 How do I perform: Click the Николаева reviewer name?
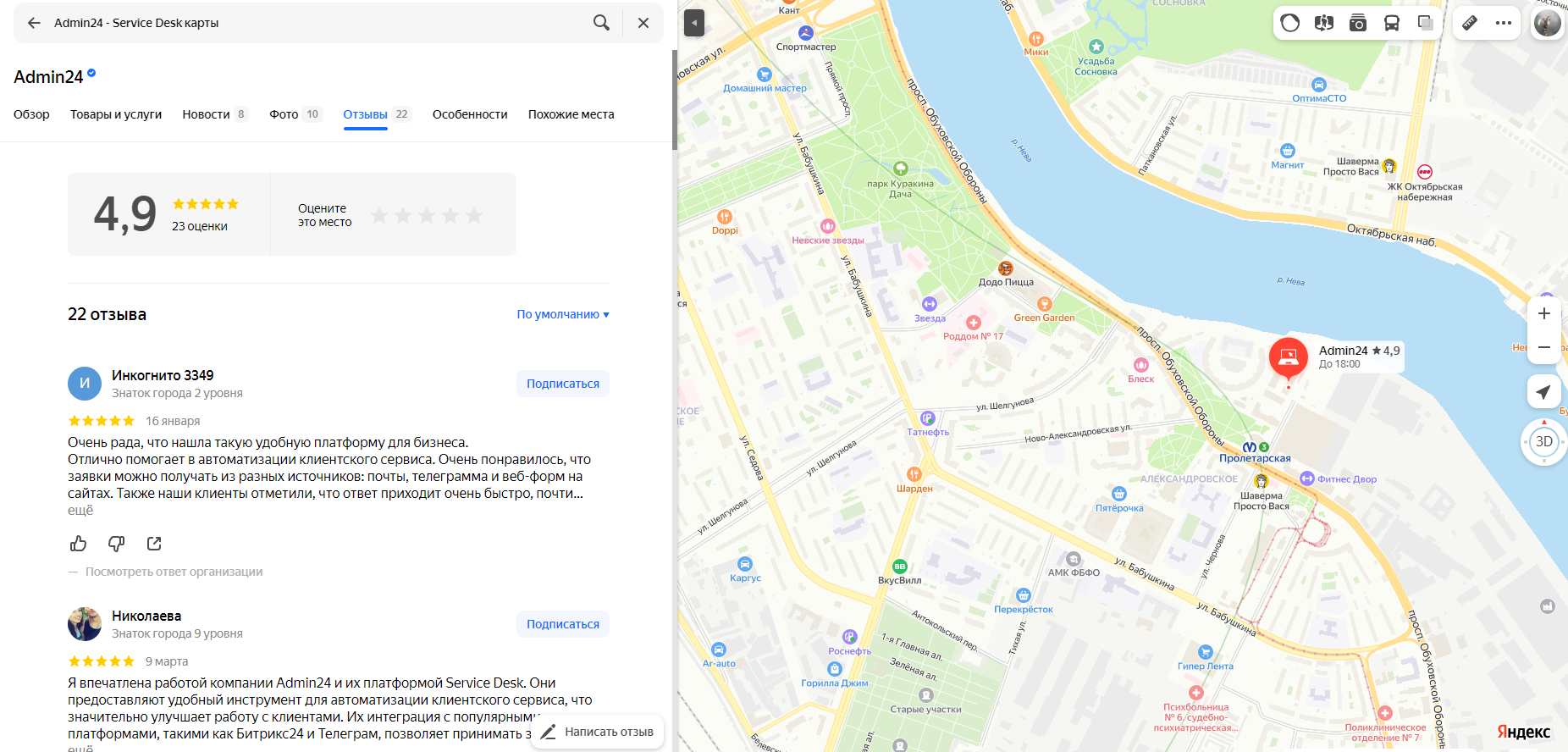coord(146,616)
